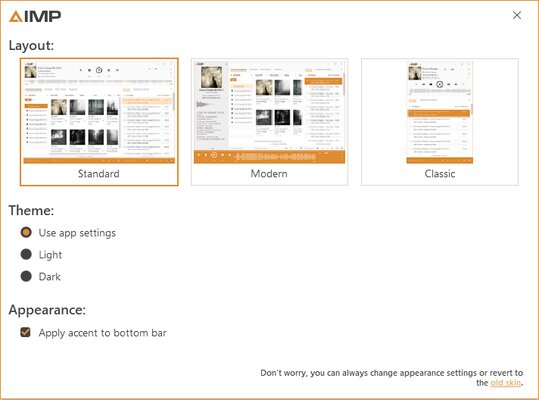Image resolution: width=539 pixels, height=400 pixels.
Task: Enable the Light theme radio button
Action: (26, 254)
